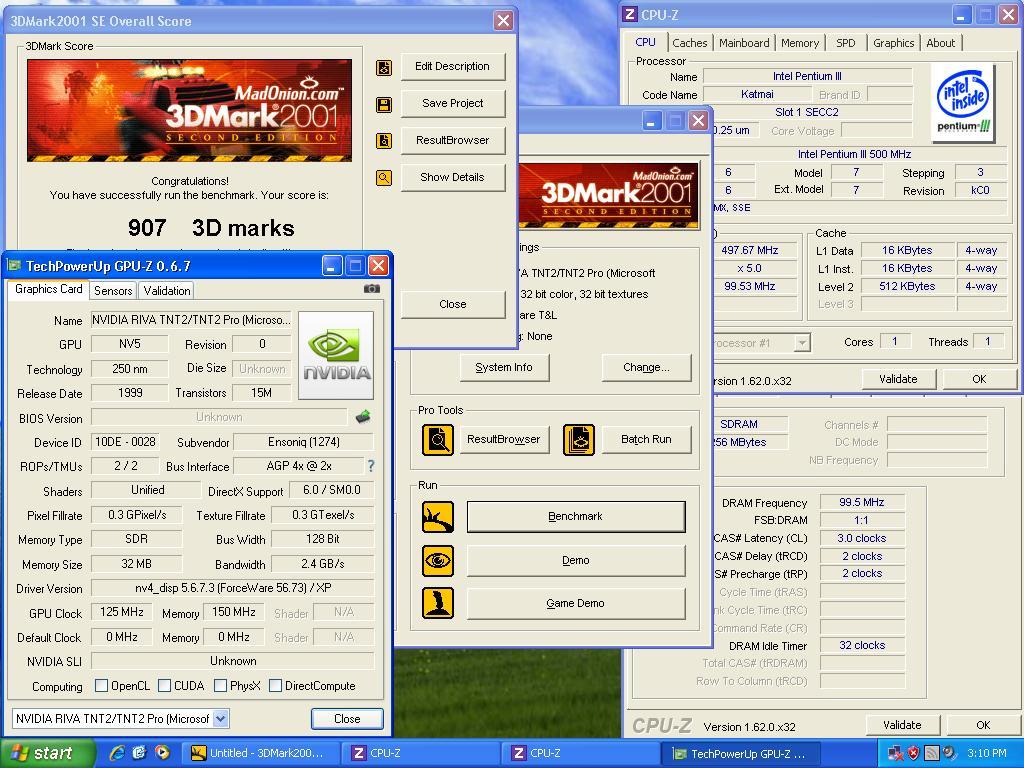The width and height of the screenshot is (1024, 768).
Task: Click the GPU-Z camera screenshot icon
Action: coord(372,289)
